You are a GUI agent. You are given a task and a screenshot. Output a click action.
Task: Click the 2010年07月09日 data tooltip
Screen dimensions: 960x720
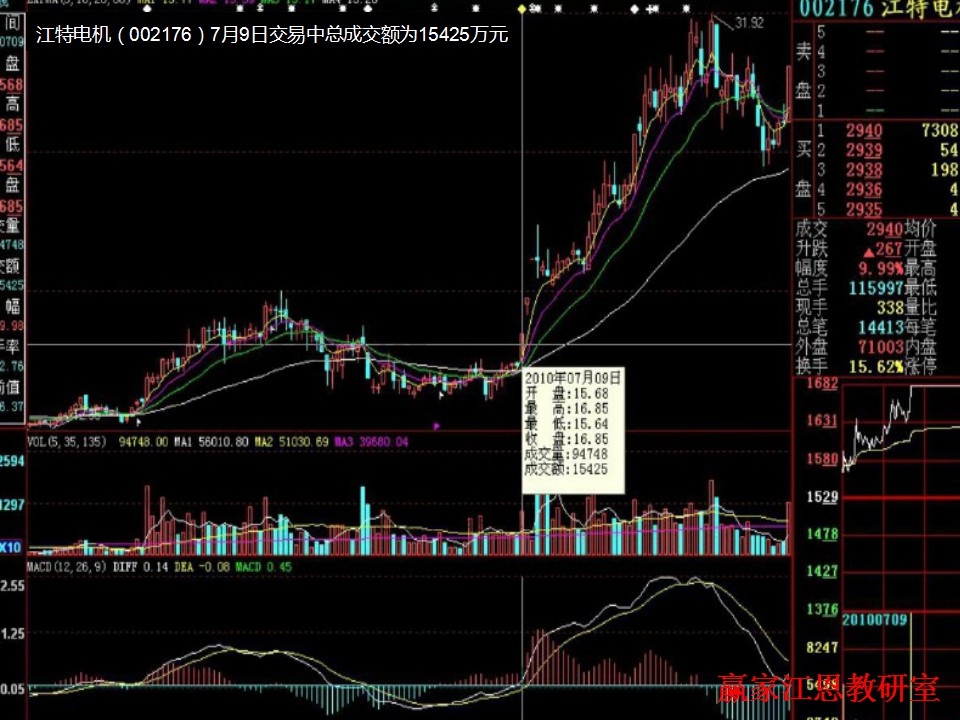coord(573,430)
